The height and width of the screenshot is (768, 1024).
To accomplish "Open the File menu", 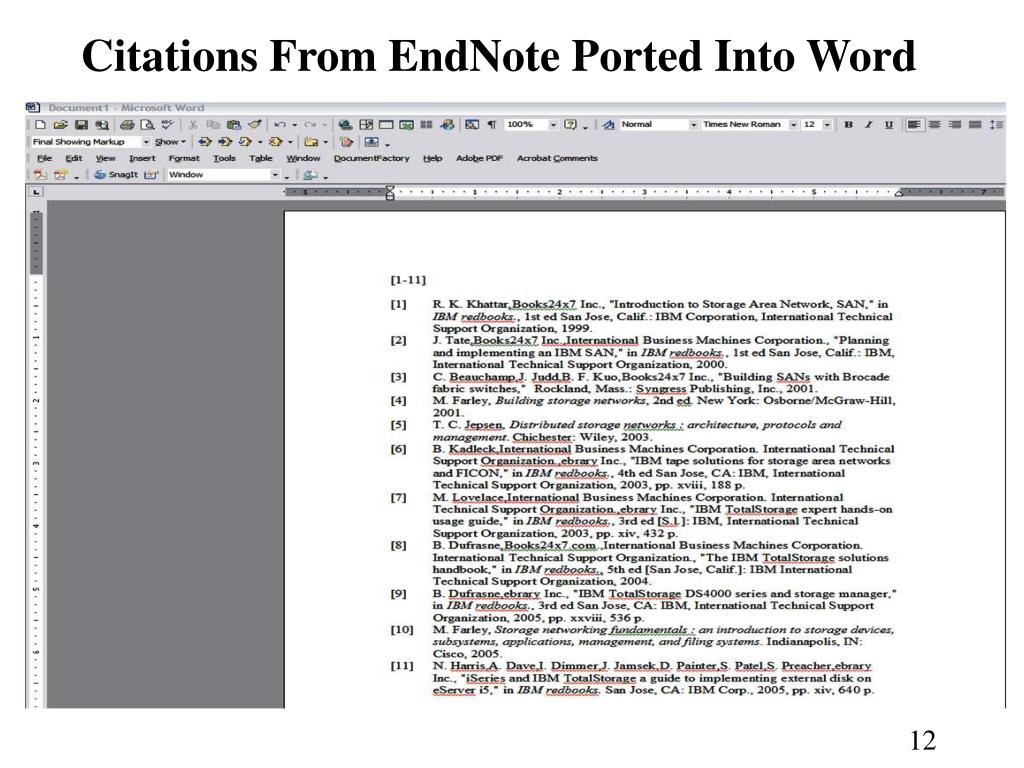I will pos(44,158).
